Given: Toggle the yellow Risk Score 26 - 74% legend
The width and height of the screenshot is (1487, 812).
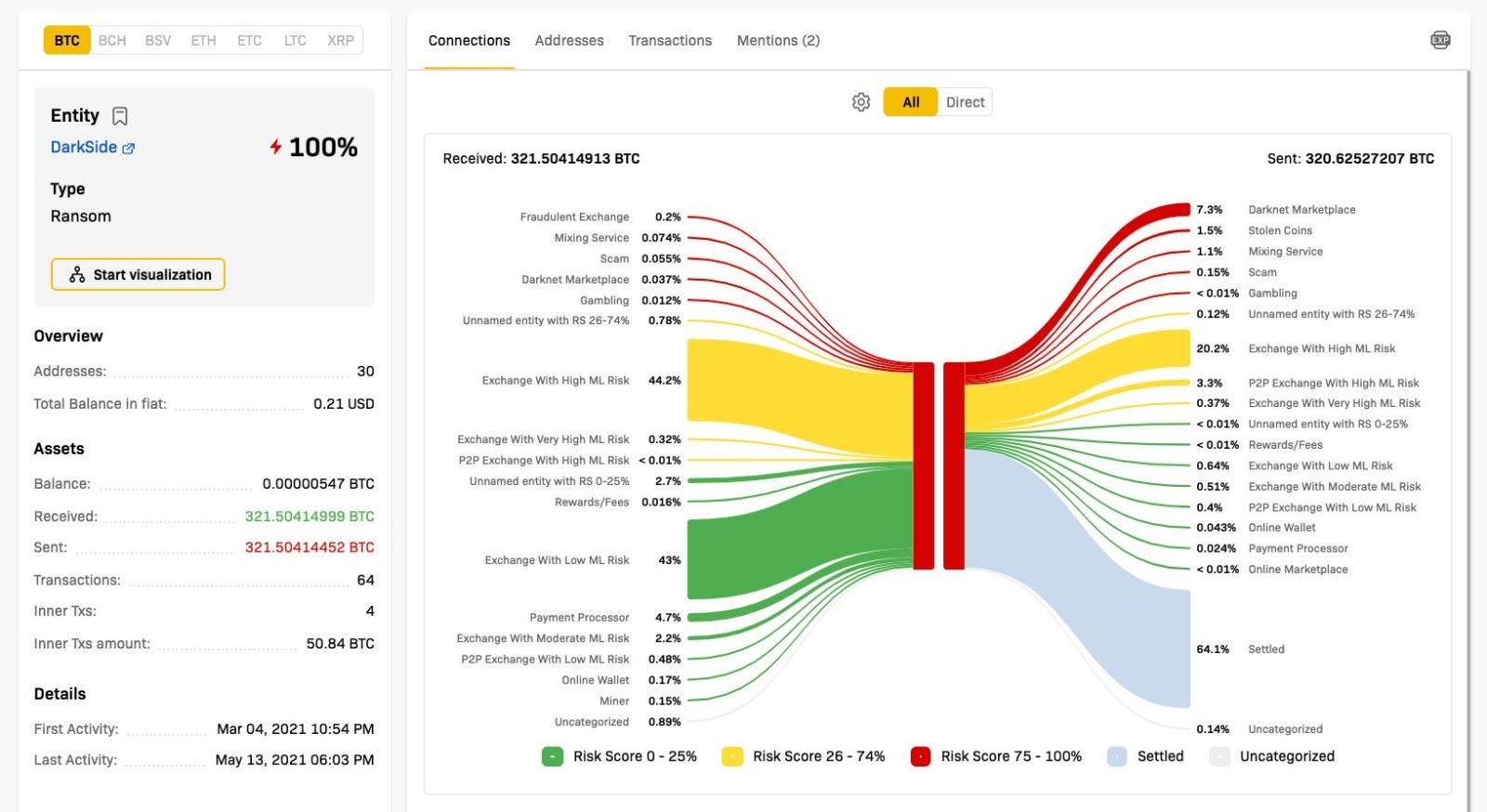Looking at the screenshot, I should pos(732,756).
